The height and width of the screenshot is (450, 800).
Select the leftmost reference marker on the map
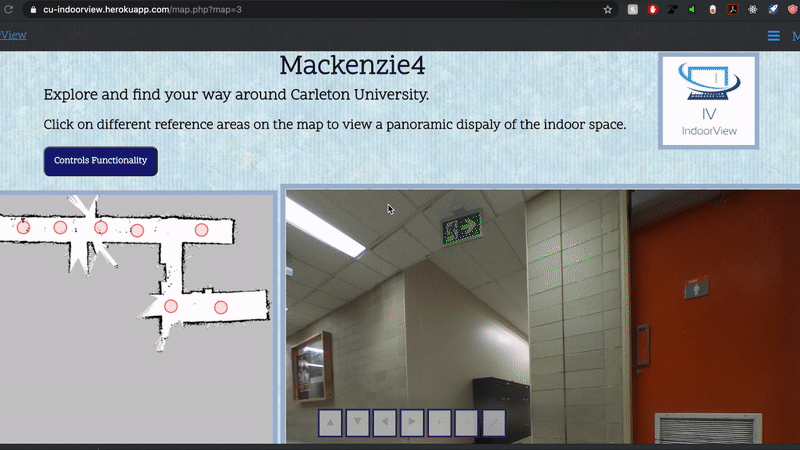[x=23, y=228]
